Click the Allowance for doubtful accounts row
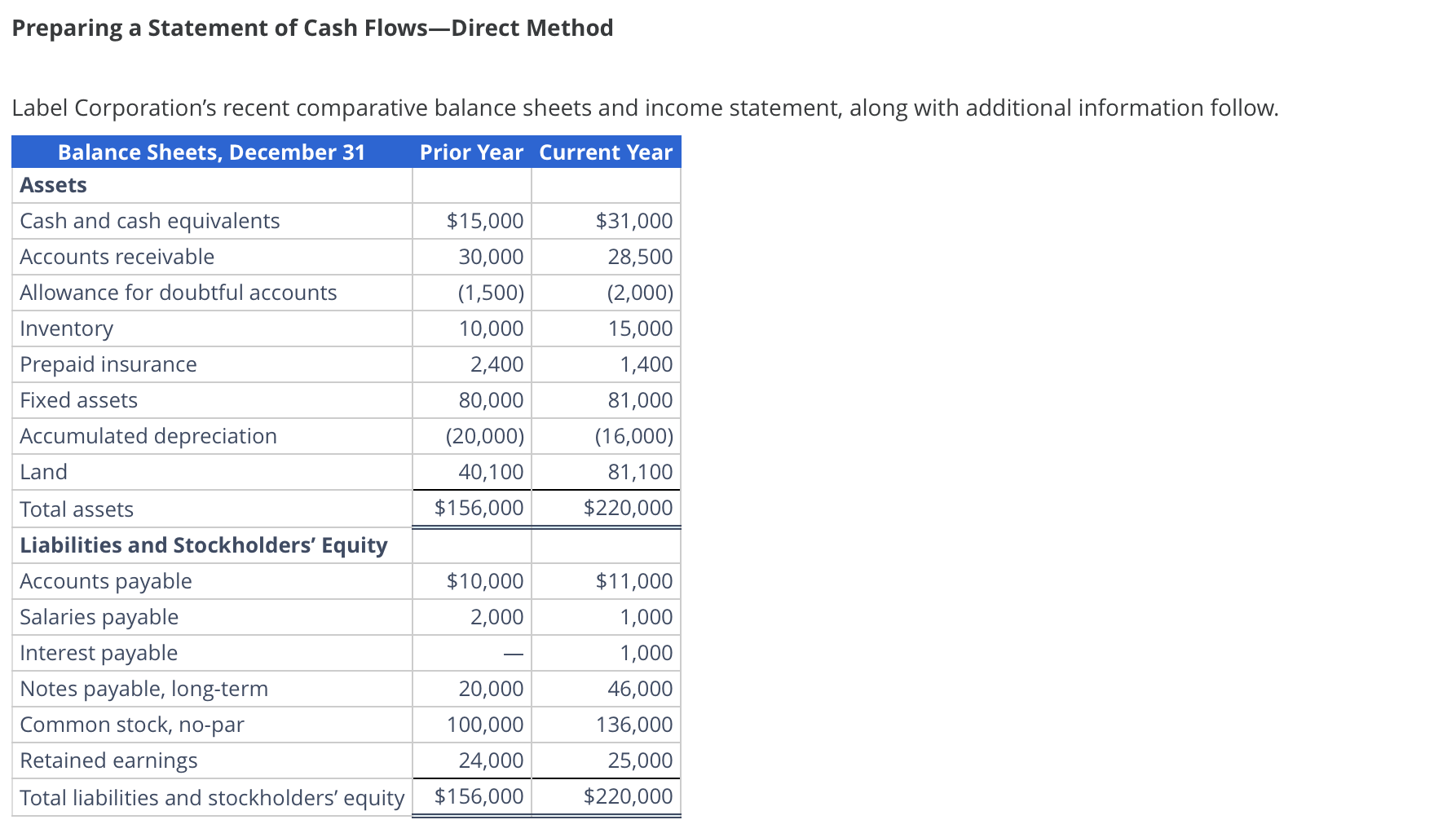This screenshot has width=1456, height=833. (x=179, y=292)
